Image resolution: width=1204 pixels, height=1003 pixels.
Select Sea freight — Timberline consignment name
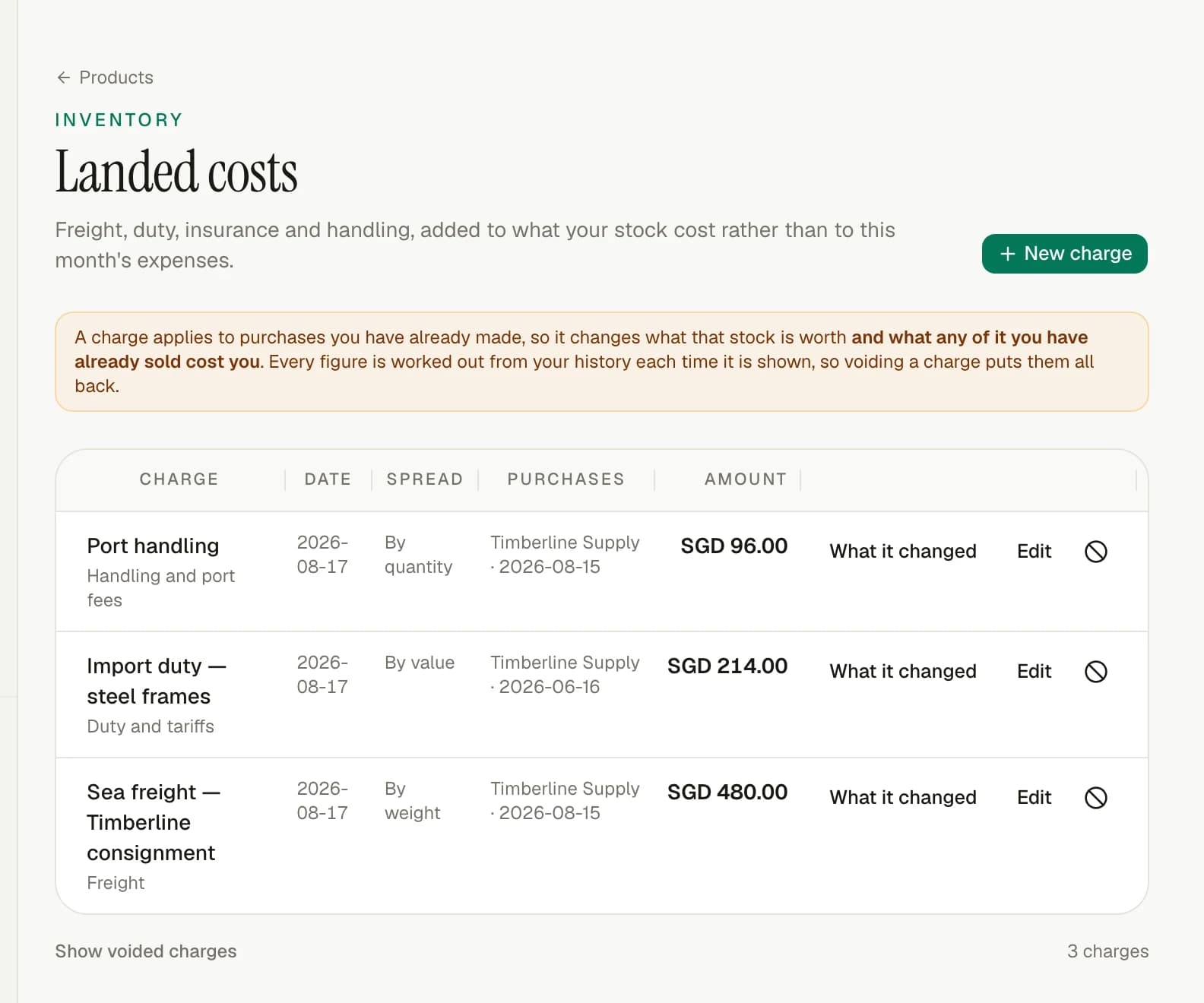(x=154, y=823)
